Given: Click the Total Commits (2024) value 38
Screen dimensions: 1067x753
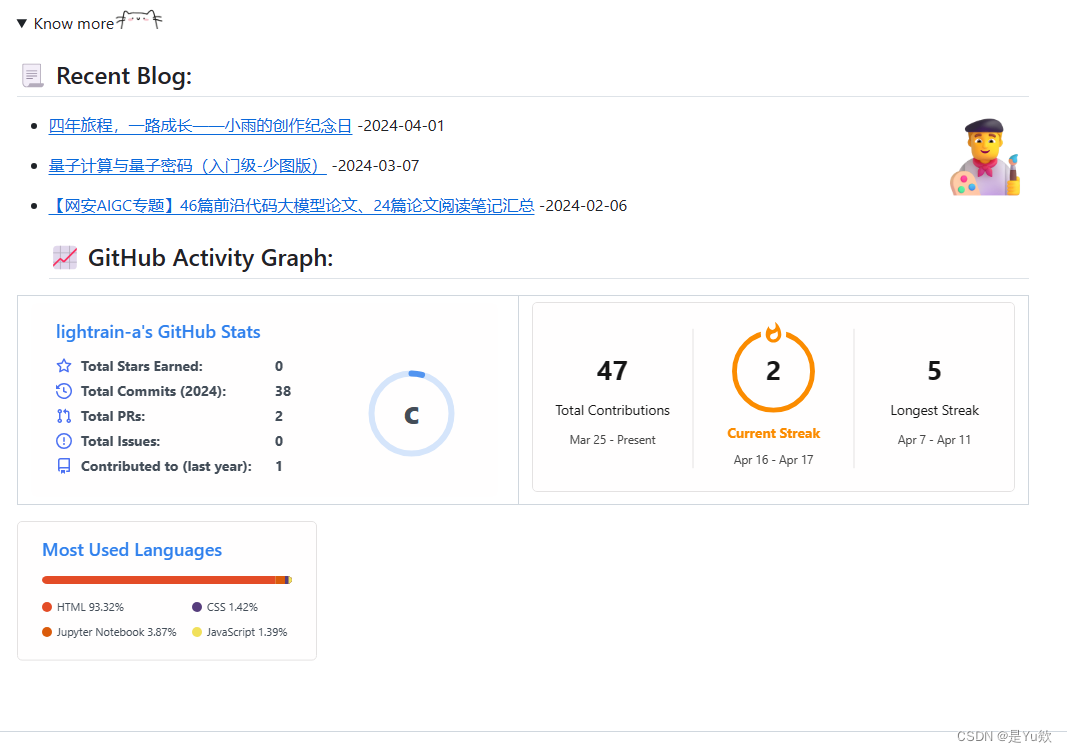Looking at the screenshot, I should tap(283, 391).
